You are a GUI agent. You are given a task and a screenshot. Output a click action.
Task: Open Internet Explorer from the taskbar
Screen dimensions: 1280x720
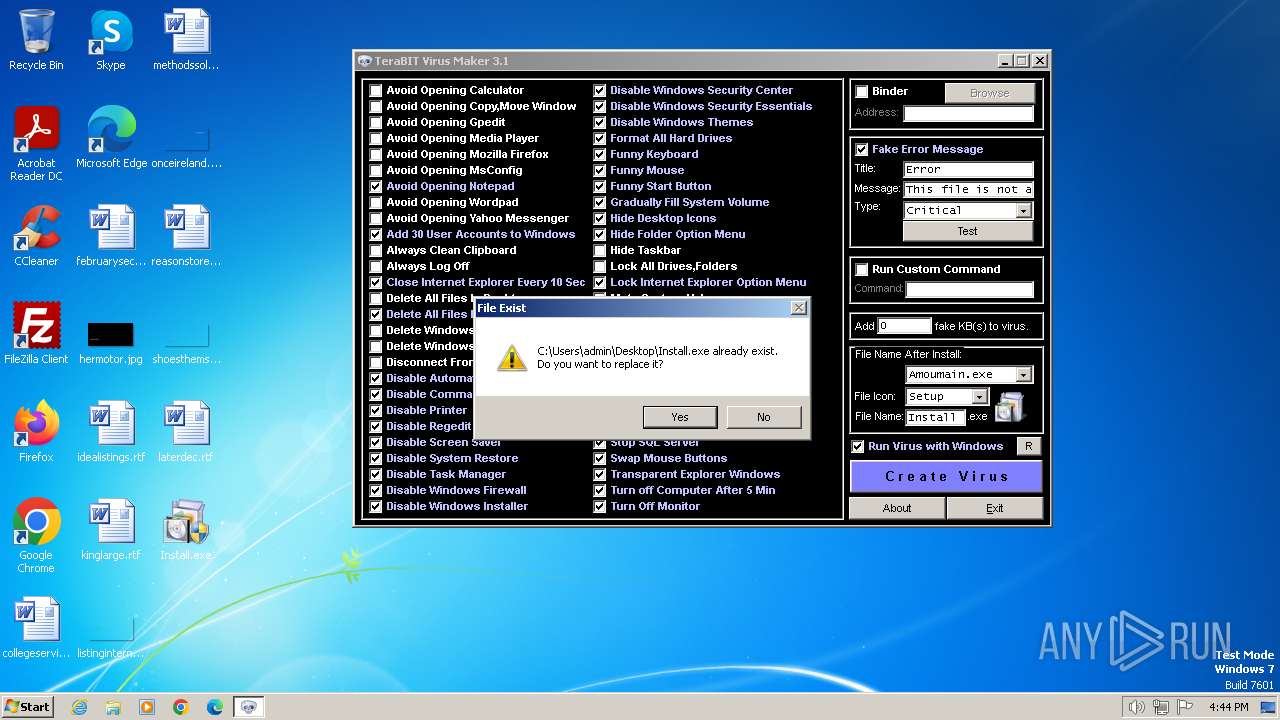79,707
